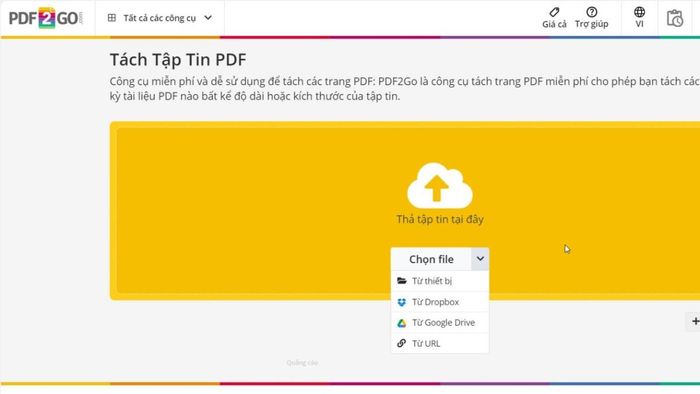Click the Chọn file button
The image size is (700, 394).
tap(431, 259)
